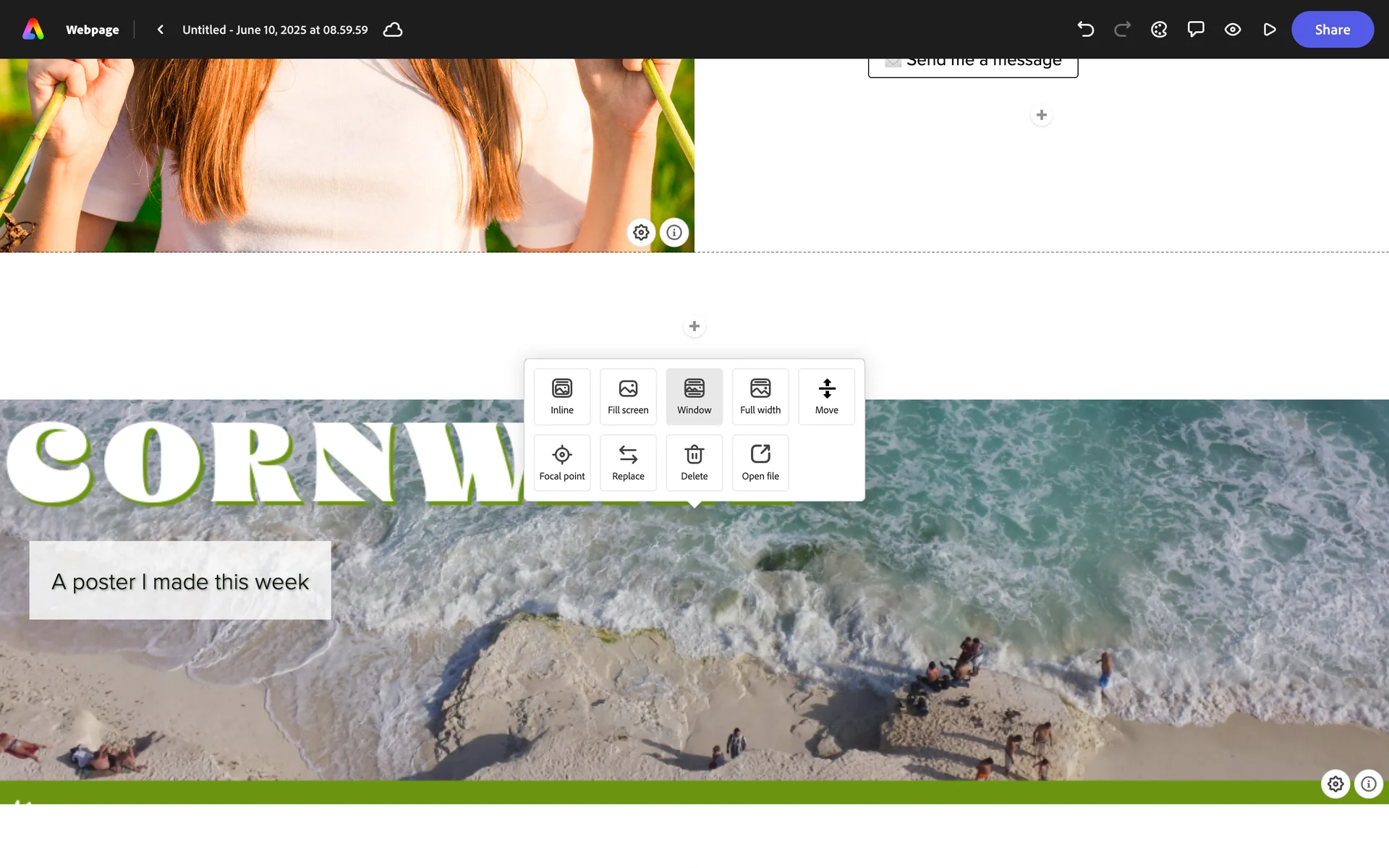Screen dimensions: 1389x868
Task: Open the comments panel icon
Action: (1196, 30)
